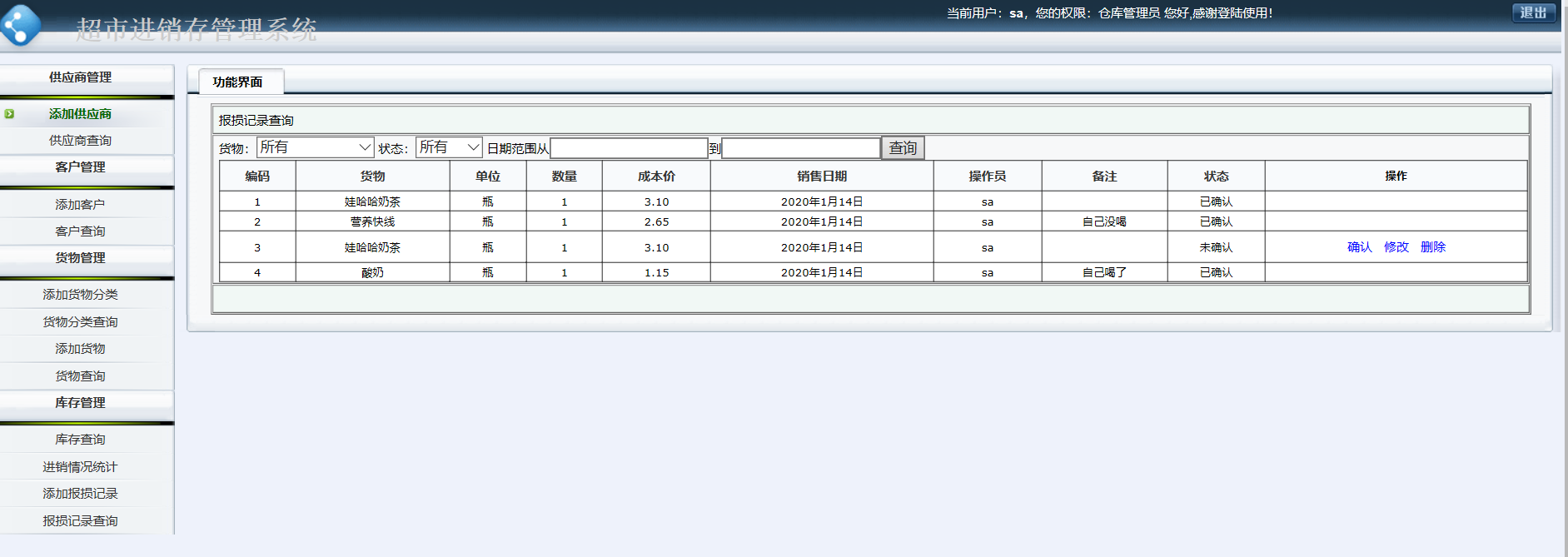
Task: Click 娃哈哈奶茶 in record 1
Action: pos(372,202)
